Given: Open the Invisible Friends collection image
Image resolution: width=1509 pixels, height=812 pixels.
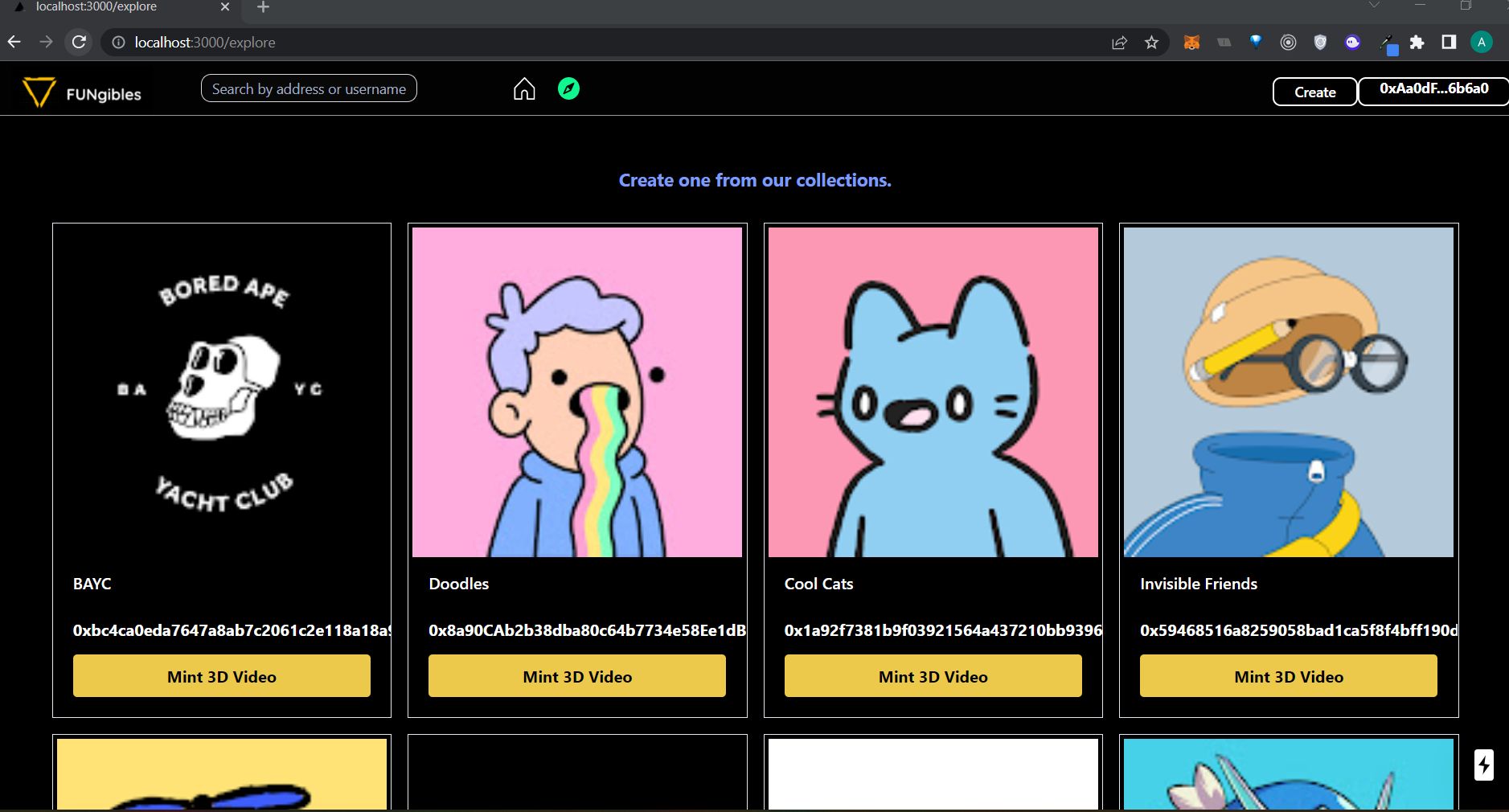Looking at the screenshot, I should click(1289, 392).
